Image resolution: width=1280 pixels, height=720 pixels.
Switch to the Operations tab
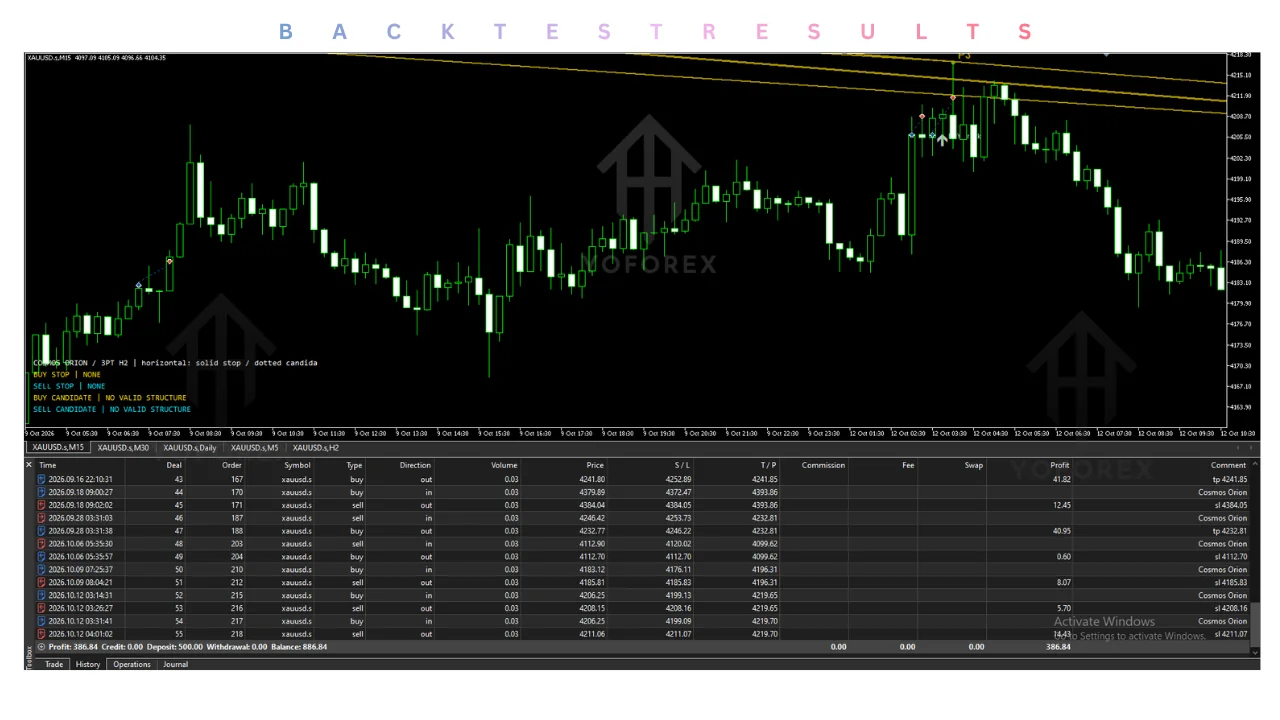131,665
